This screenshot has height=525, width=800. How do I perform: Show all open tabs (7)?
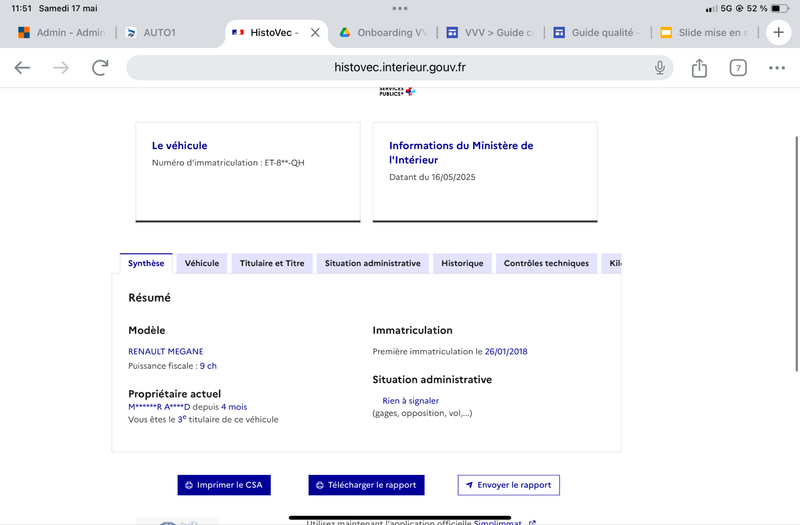pyautogui.click(x=738, y=68)
